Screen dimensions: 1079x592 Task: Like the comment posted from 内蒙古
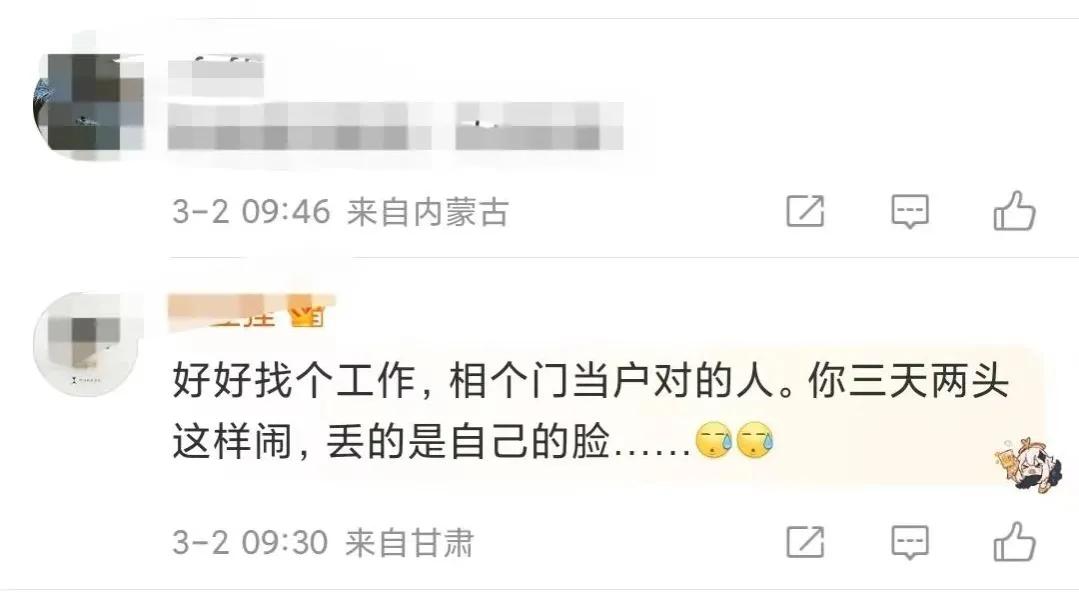coord(1014,210)
